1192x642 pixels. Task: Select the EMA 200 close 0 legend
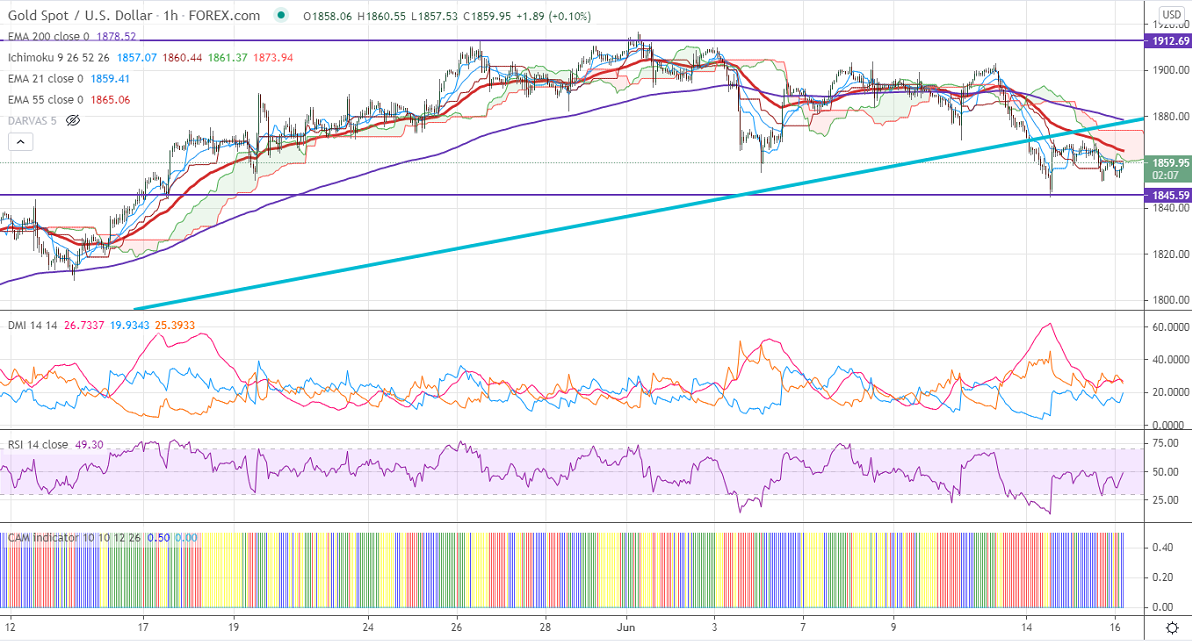pos(49,36)
